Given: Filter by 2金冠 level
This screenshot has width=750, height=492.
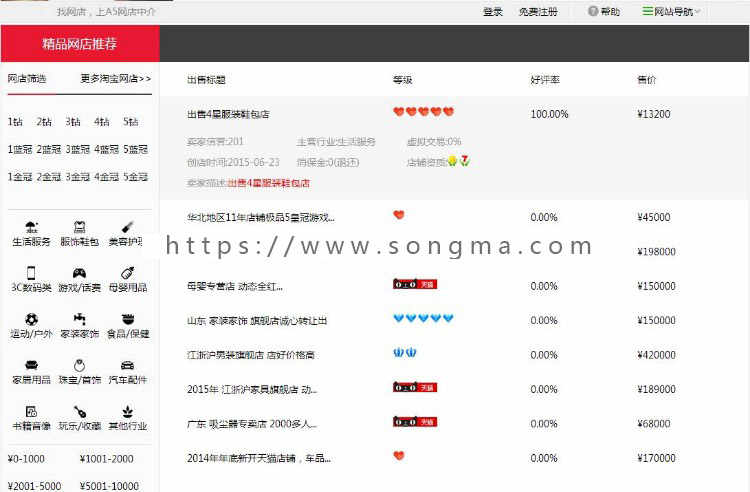Looking at the screenshot, I should pos(49,177).
